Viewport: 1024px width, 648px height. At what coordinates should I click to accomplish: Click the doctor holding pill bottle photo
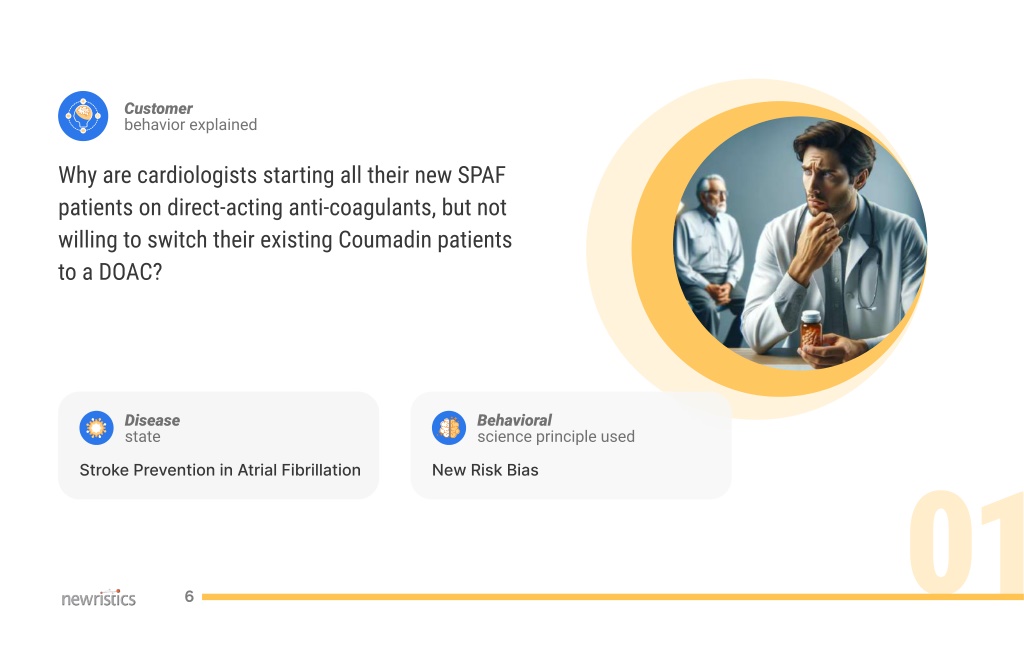tap(800, 243)
